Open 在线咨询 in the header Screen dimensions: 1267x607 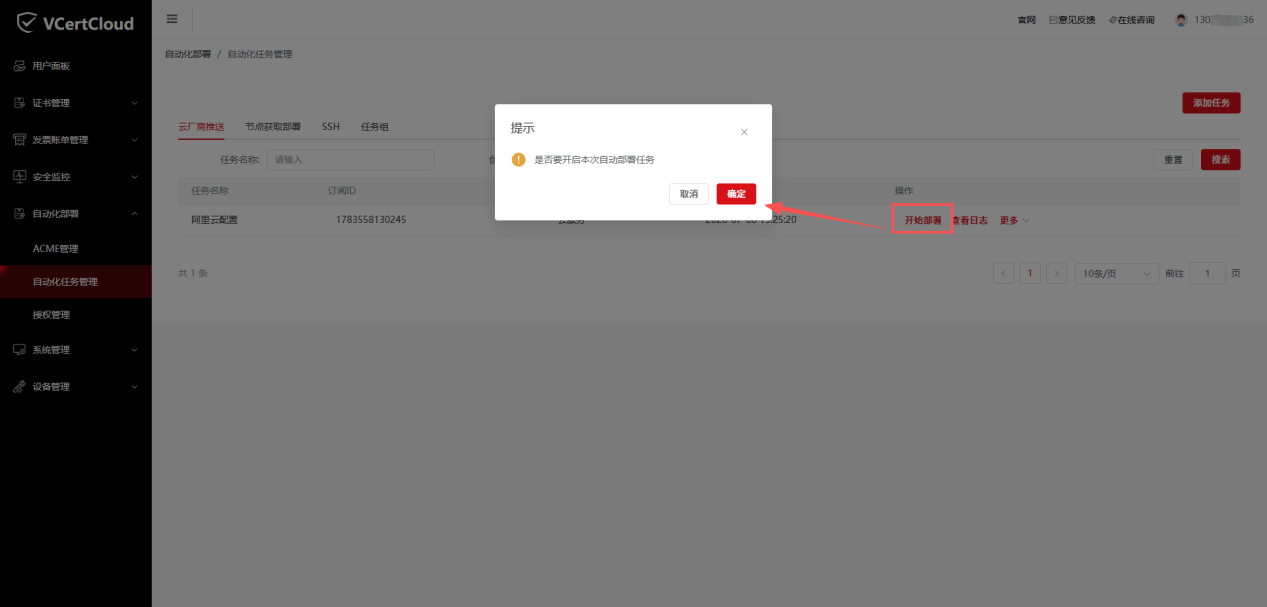tap(1132, 20)
